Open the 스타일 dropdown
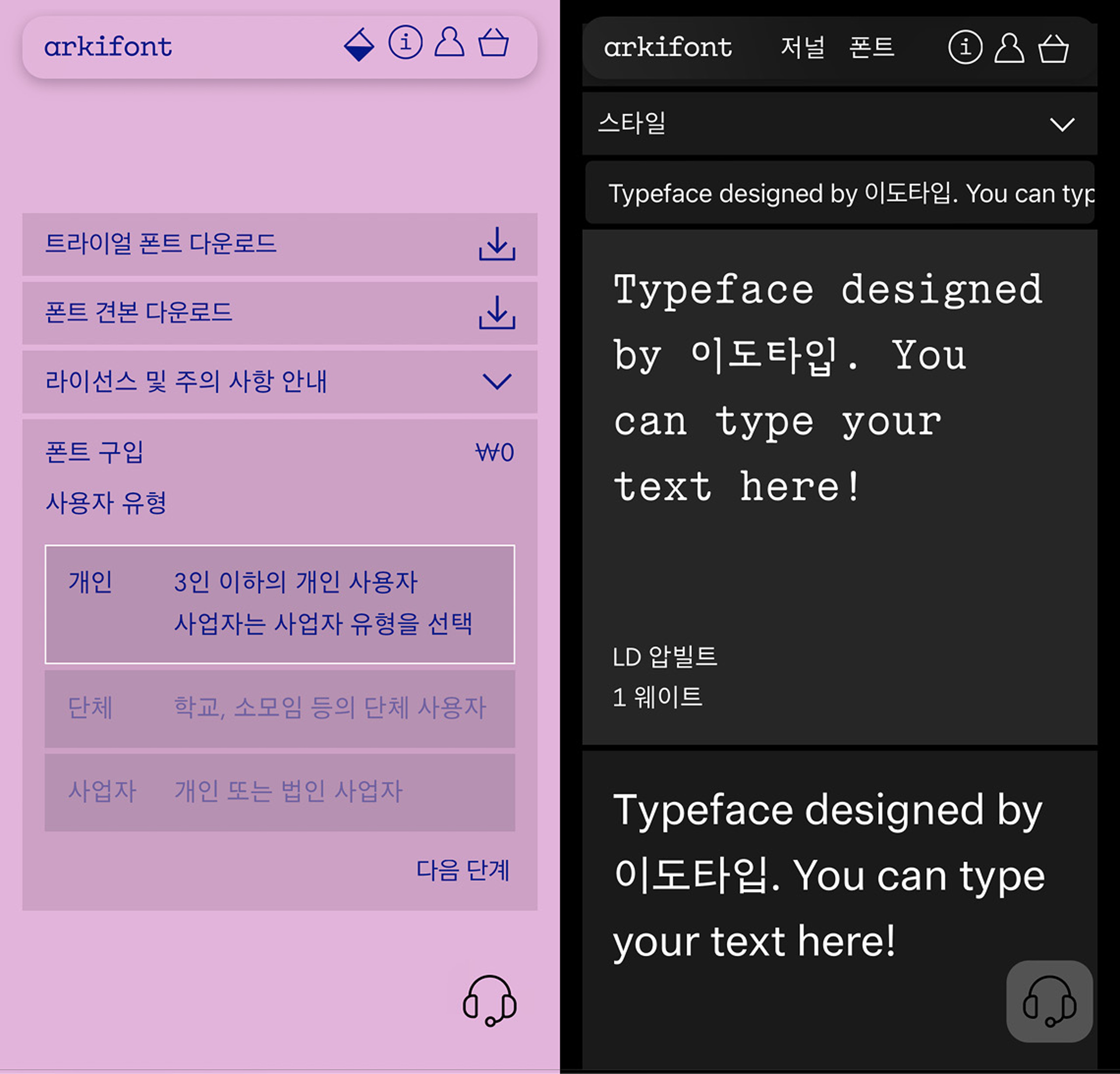This screenshot has height=1074, width=1120. [x=840, y=123]
